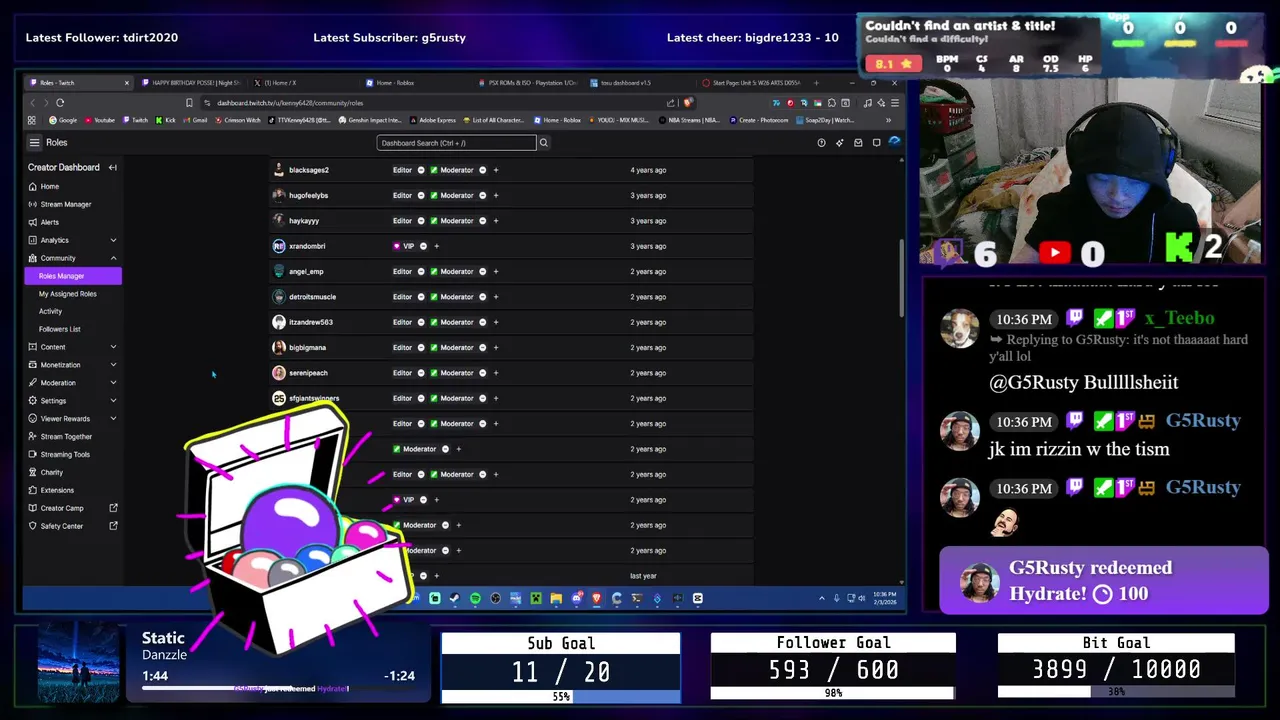Show hidden system tray icons

coord(822,598)
